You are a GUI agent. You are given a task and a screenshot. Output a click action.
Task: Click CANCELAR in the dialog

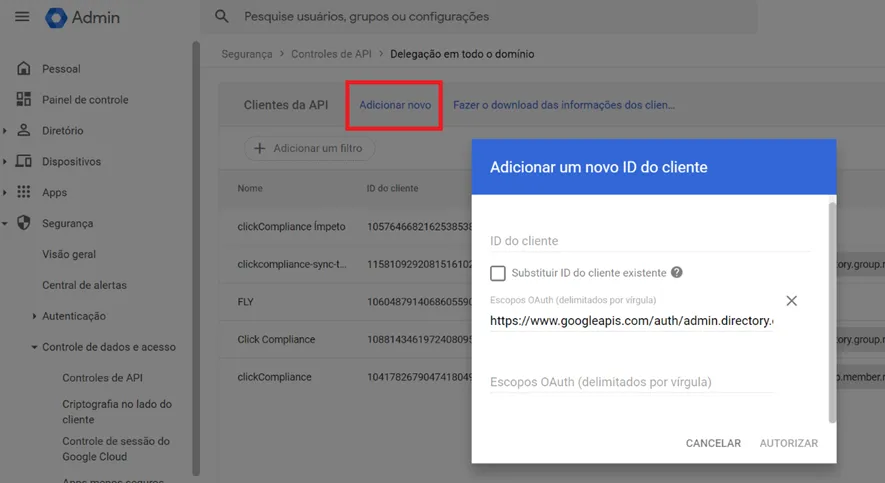tap(713, 444)
